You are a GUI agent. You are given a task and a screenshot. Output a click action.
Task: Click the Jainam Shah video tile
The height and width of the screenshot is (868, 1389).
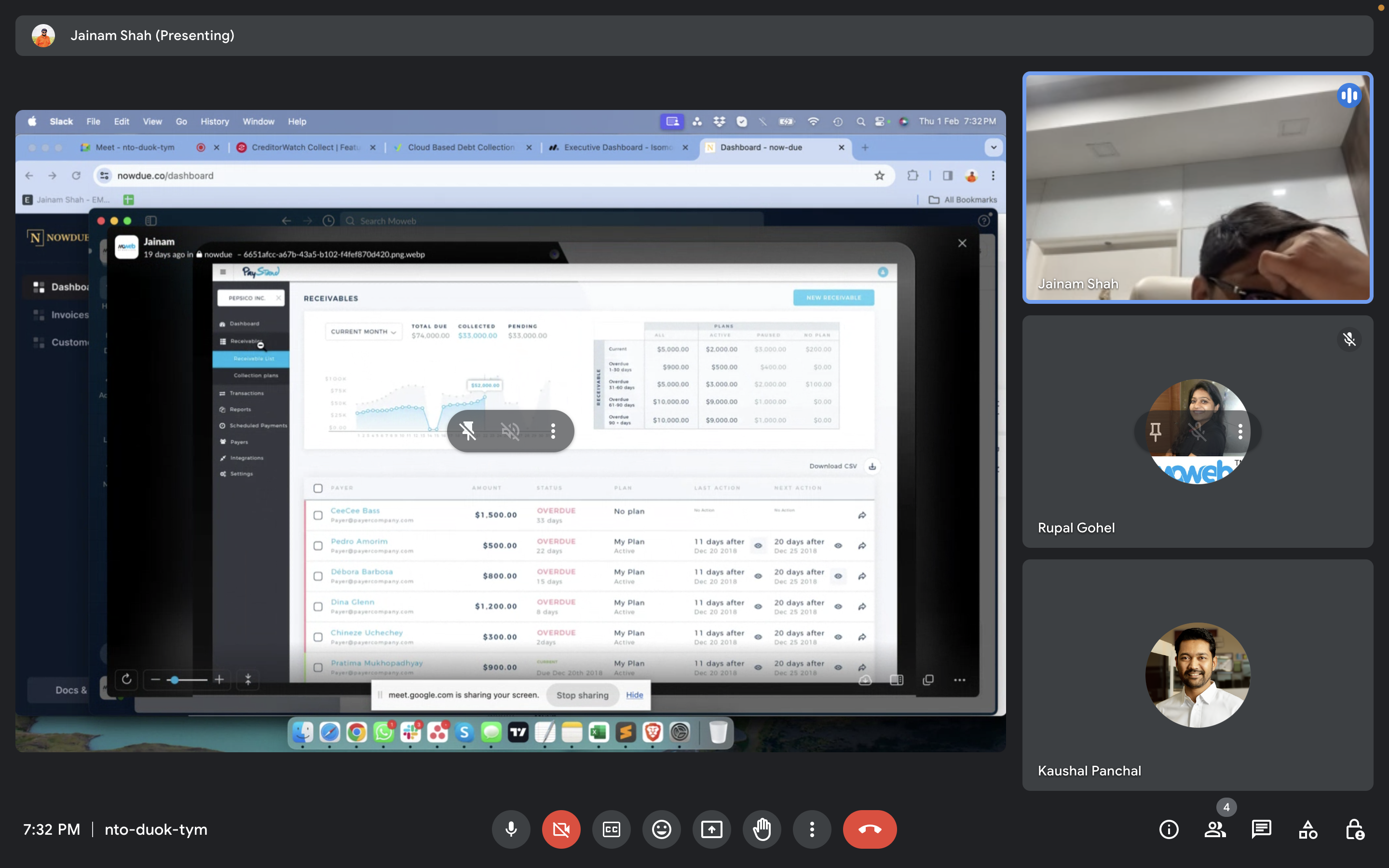(1198, 187)
